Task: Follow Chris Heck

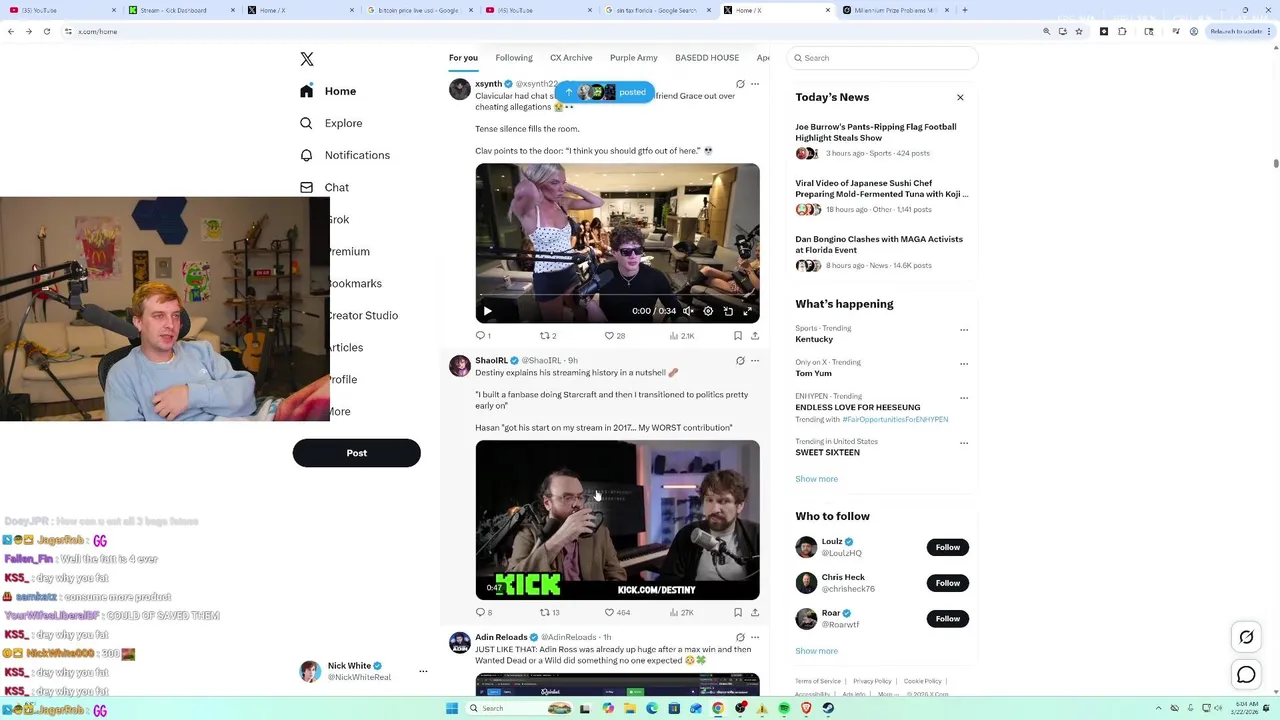Action: [948, 583]
